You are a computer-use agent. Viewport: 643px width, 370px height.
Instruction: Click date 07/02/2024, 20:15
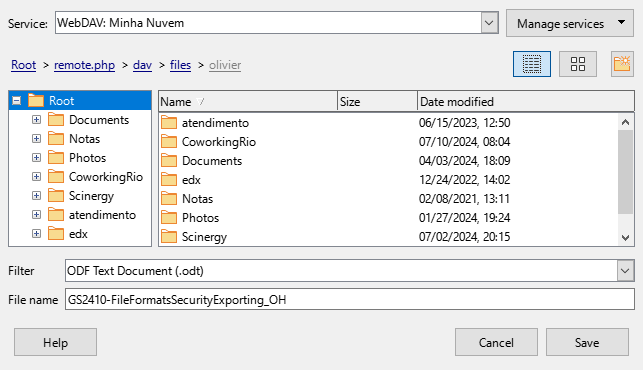[x=464, y=237]
